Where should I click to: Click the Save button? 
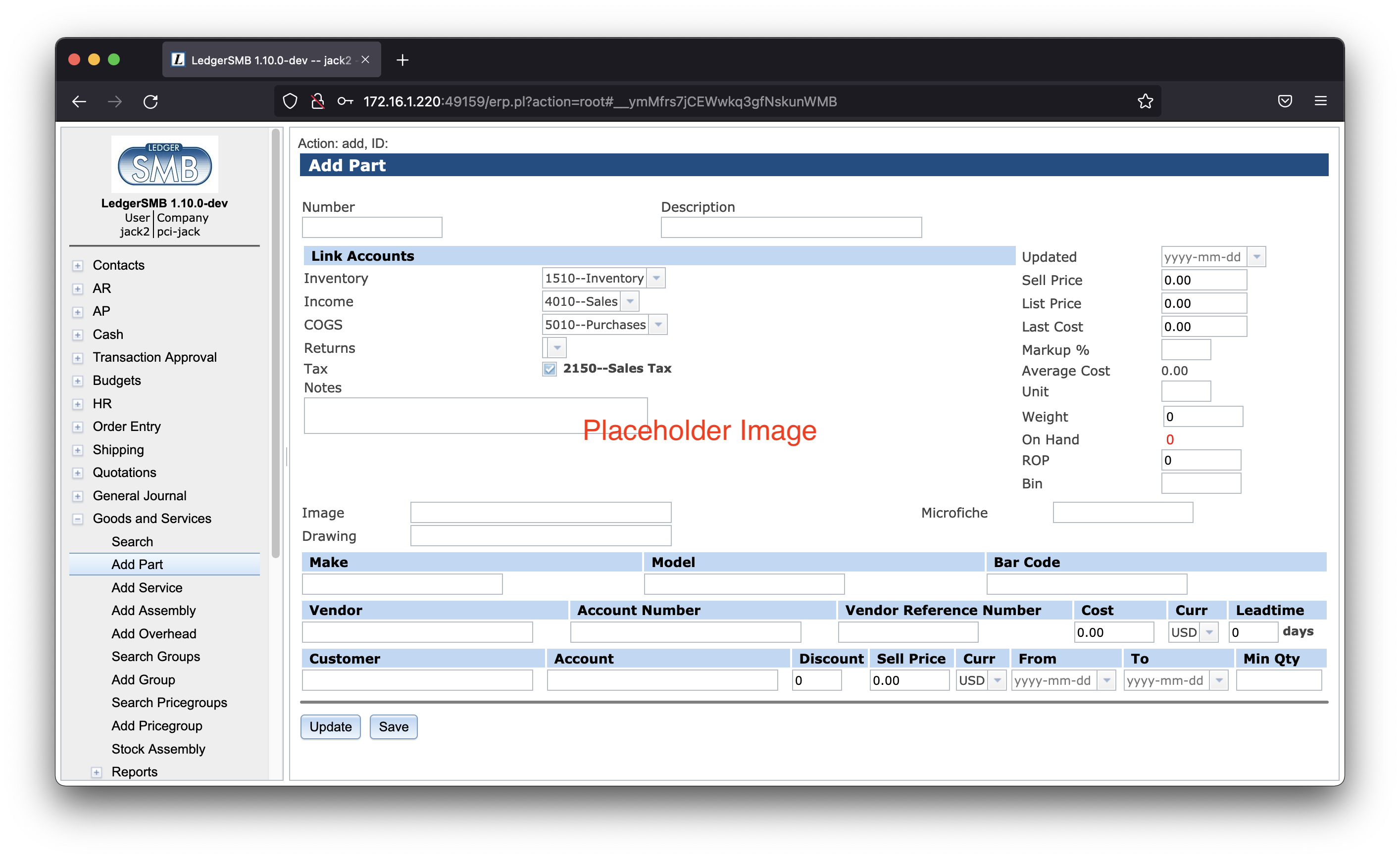394,726
